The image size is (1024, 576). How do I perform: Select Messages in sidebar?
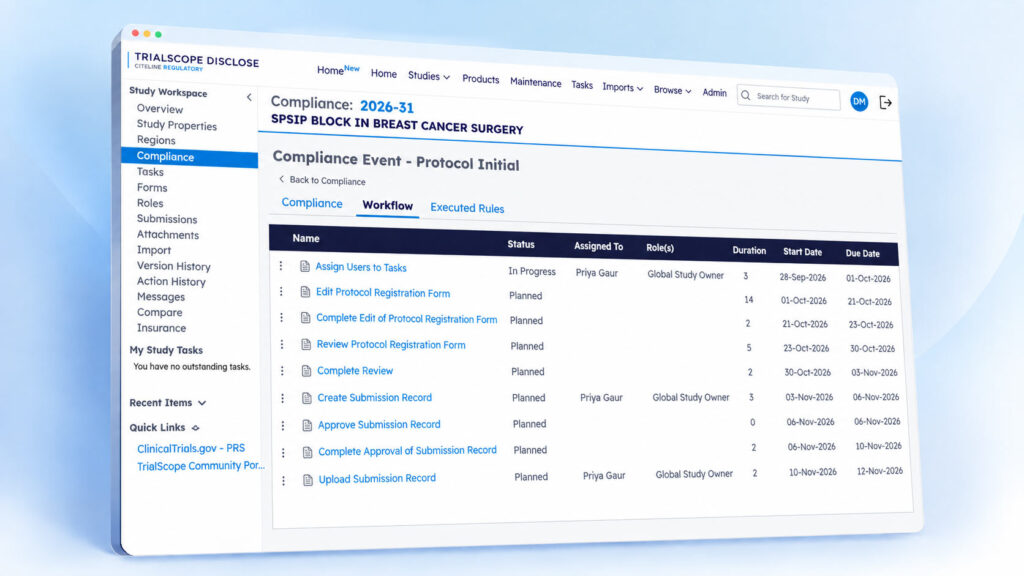pos(161,296)
